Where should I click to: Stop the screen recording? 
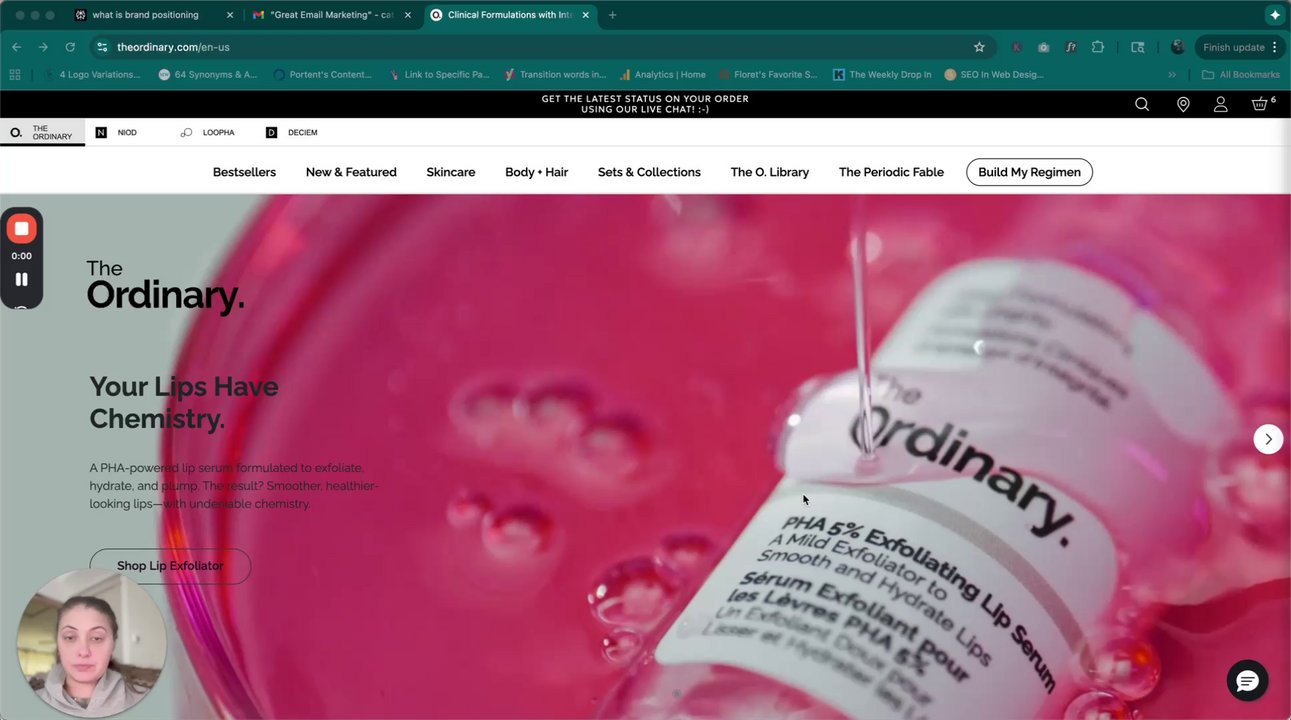pos(21,229)
